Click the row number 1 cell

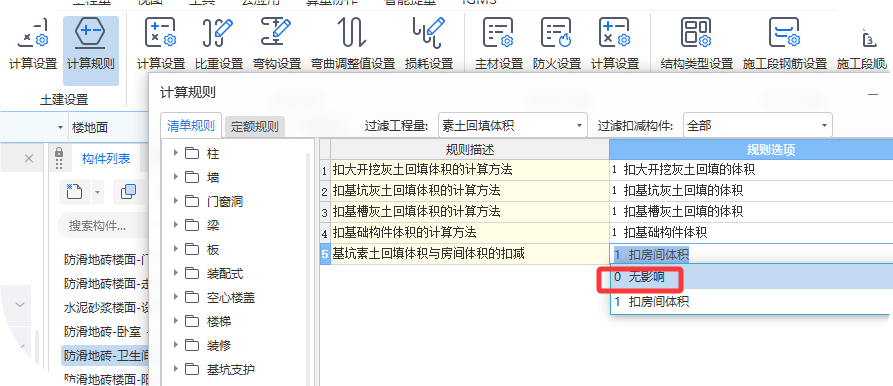click(325, 170)
